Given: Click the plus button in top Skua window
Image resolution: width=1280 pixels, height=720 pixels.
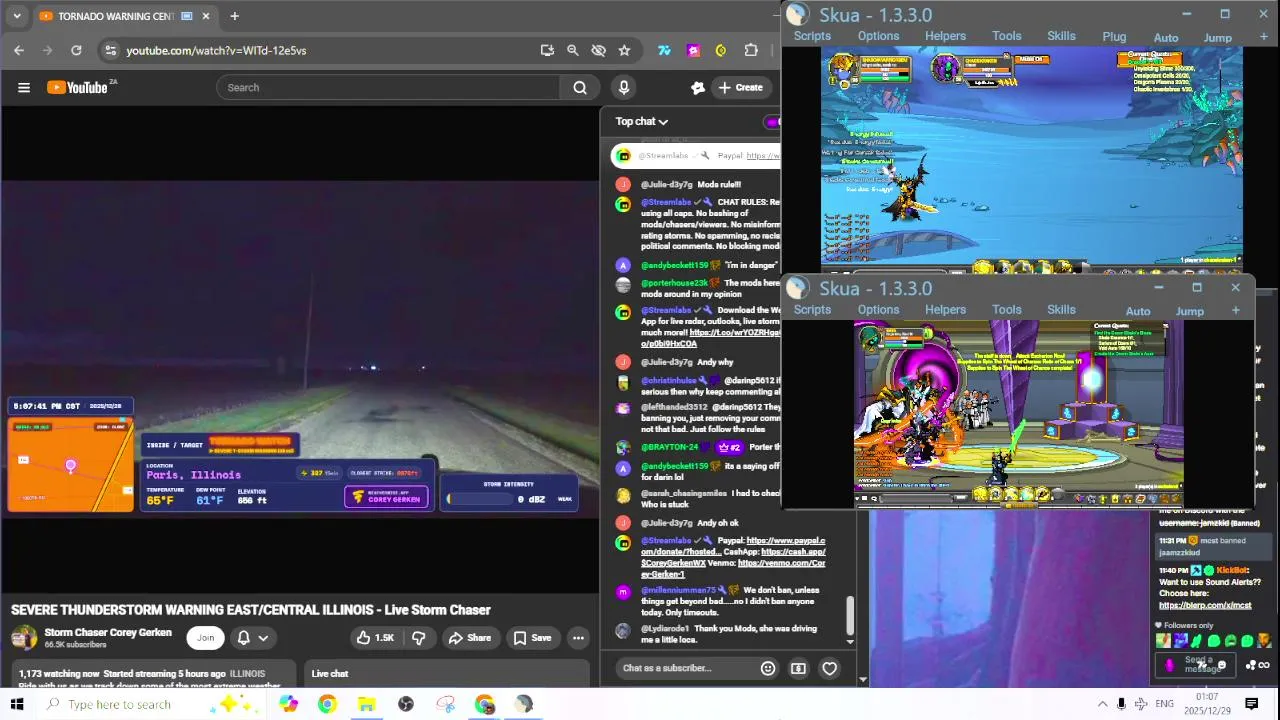Looking at the screenshot, I should 1262,36.
